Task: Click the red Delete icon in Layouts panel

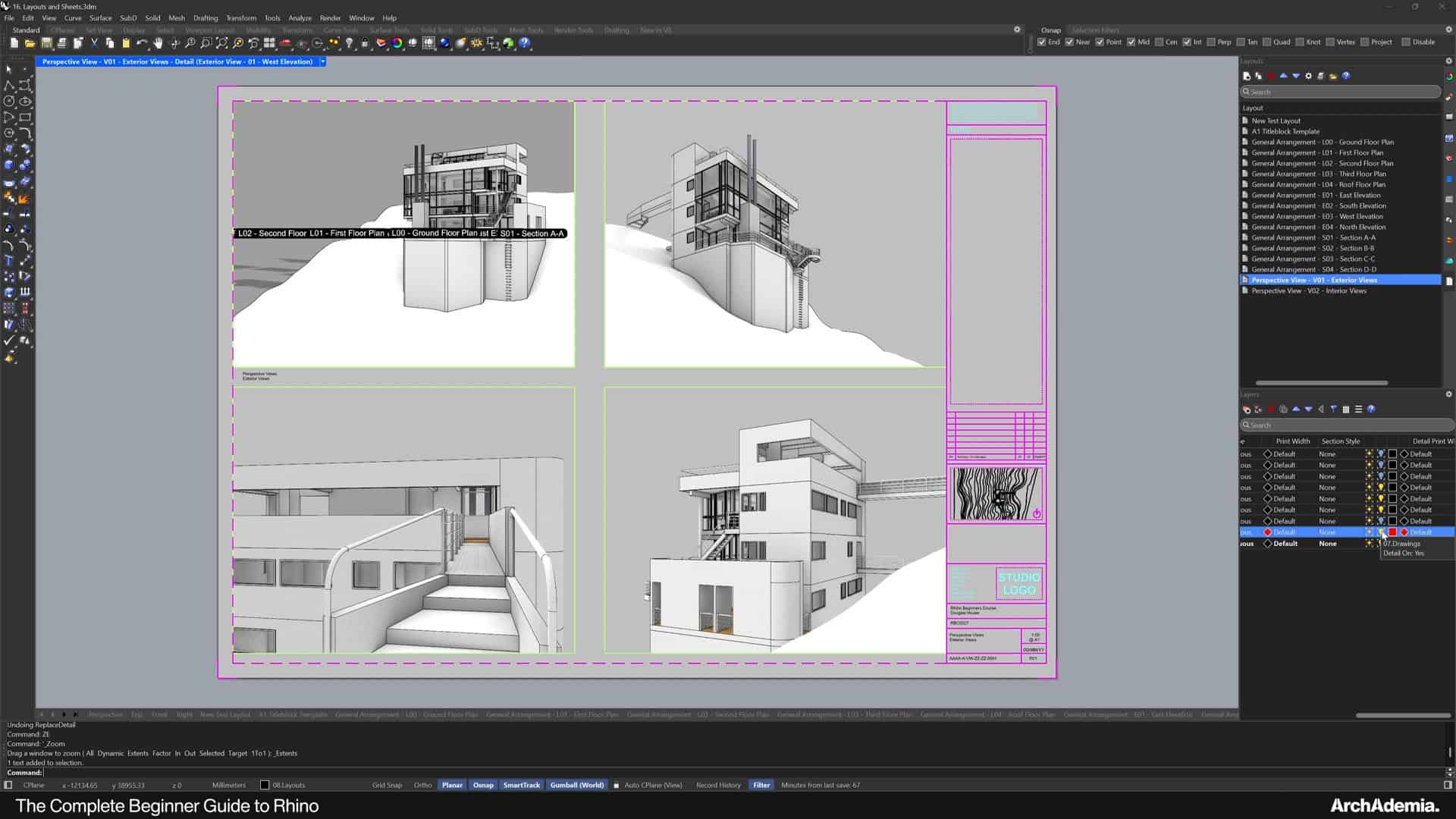Action: point(1271,76)
